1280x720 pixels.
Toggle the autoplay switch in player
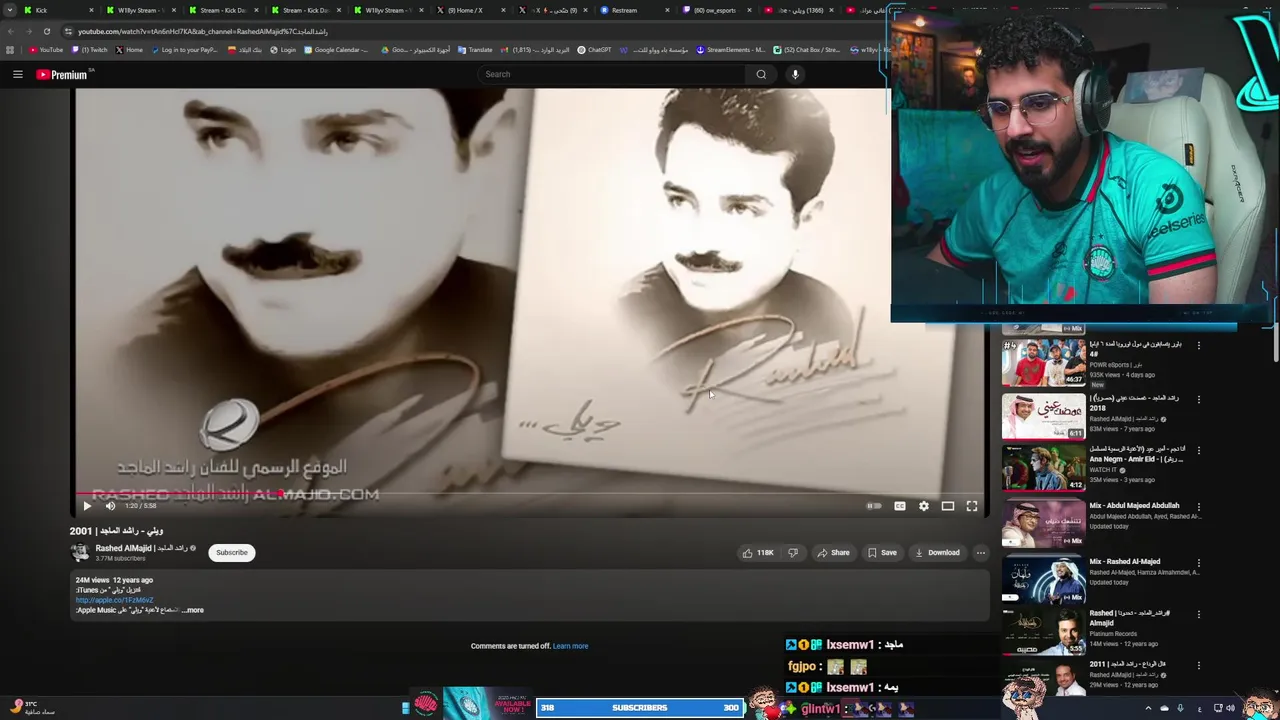(x=874, y=506)
